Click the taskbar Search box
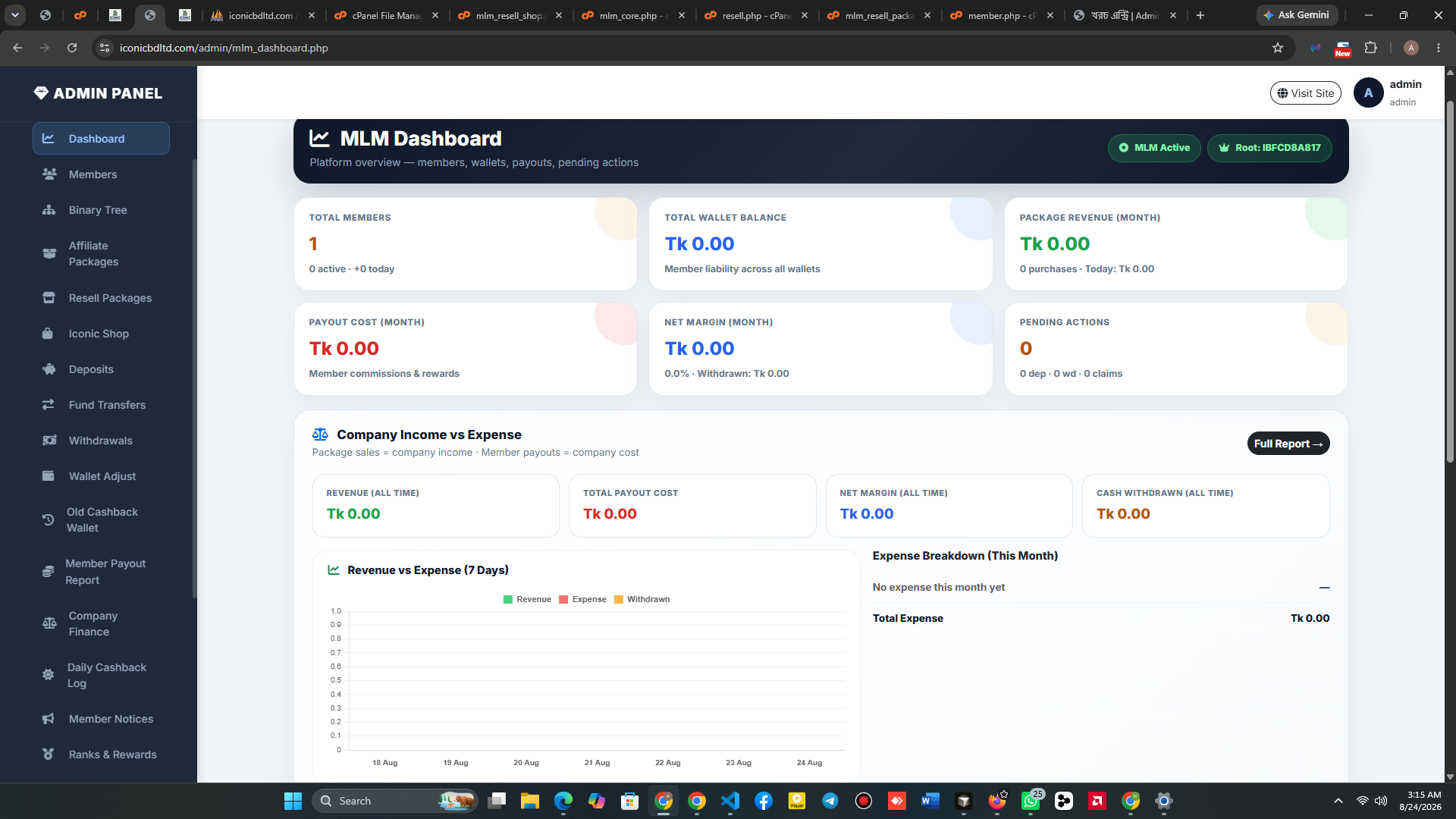The image size is (1456, 819). pos(394,801)
